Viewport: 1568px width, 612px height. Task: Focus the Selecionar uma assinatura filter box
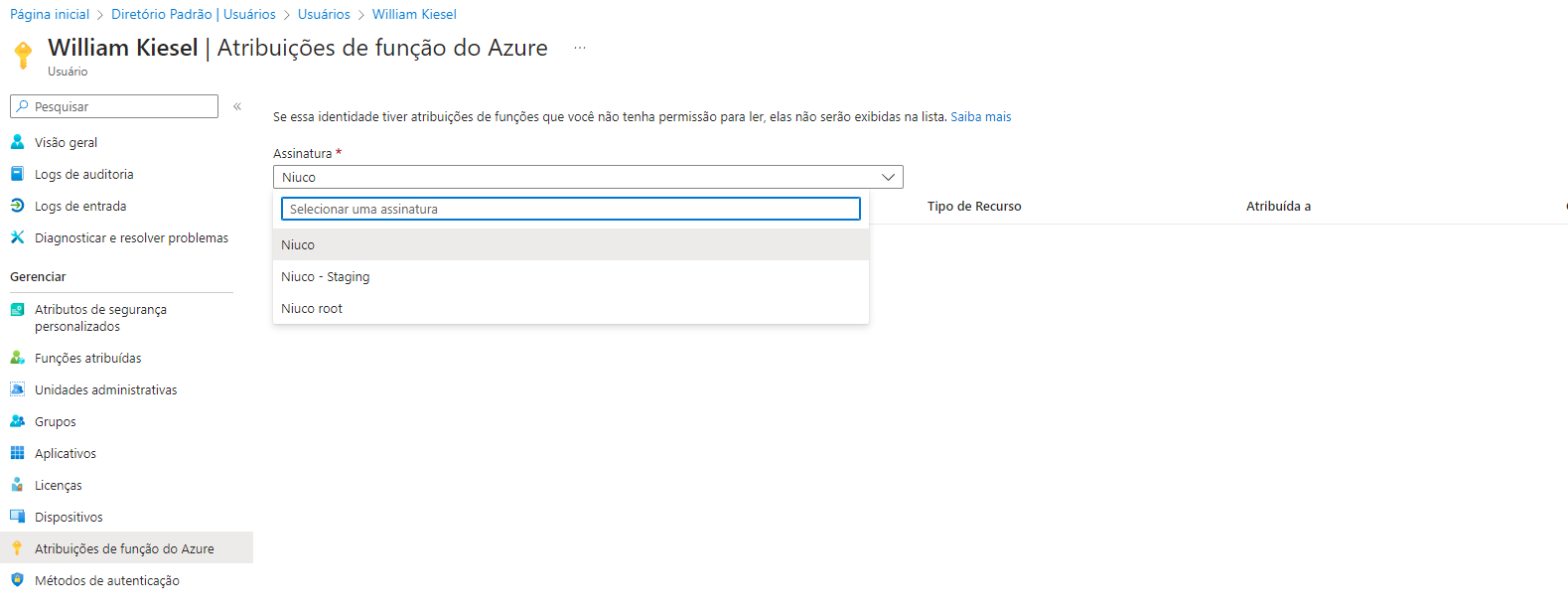coord(571,209)
